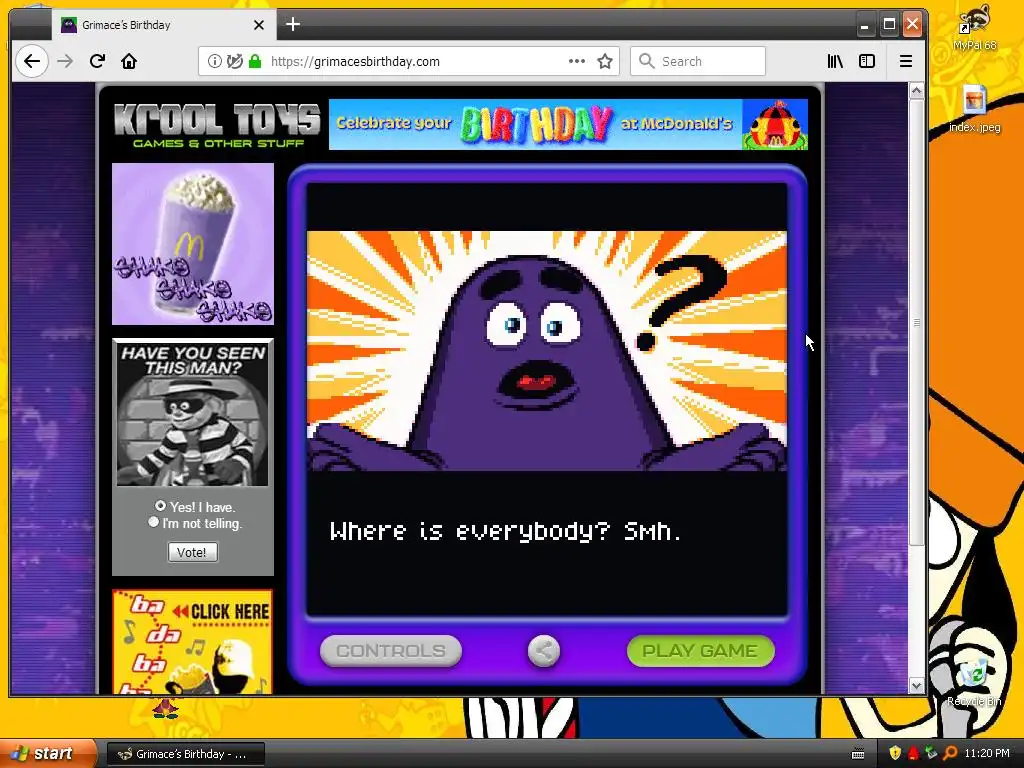Open page actions three-dots menu

click(x=577, y=61)
